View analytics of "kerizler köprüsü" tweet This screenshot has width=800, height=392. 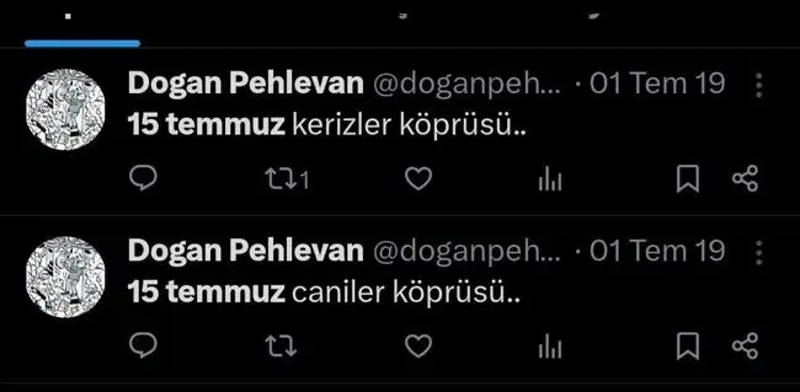click(x=550, y=180)
